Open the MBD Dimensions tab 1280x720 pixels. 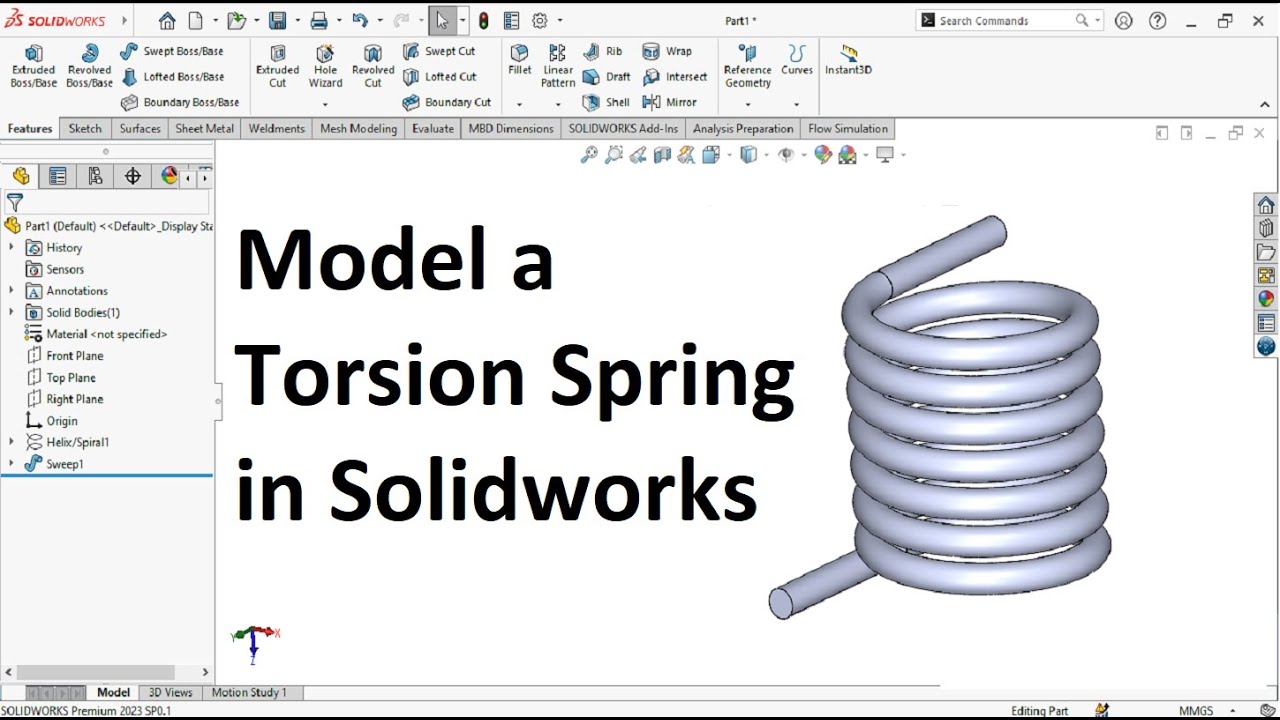pyautogui.click(x=511, y=128)
